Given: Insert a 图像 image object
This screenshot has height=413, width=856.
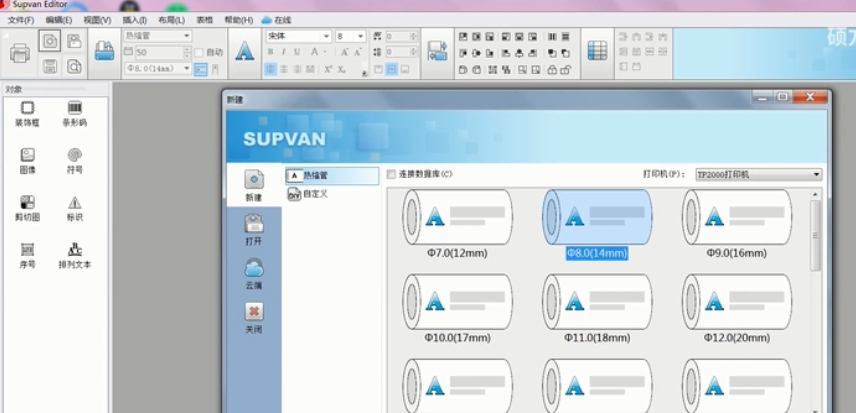Looking at the screenshot, I should coord(27,161).
